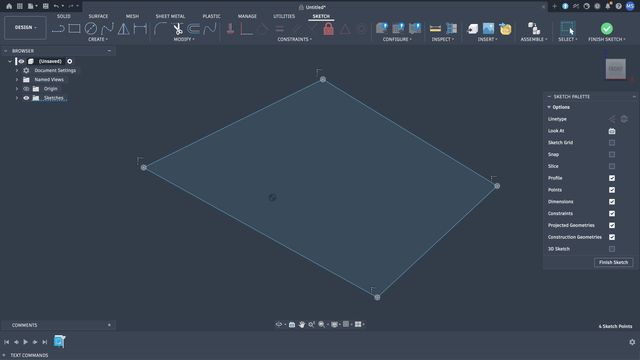Screen dimensions: 640x360
Task: Open the Help question mark
Action: pyautogui.click(x=619, y=6)
